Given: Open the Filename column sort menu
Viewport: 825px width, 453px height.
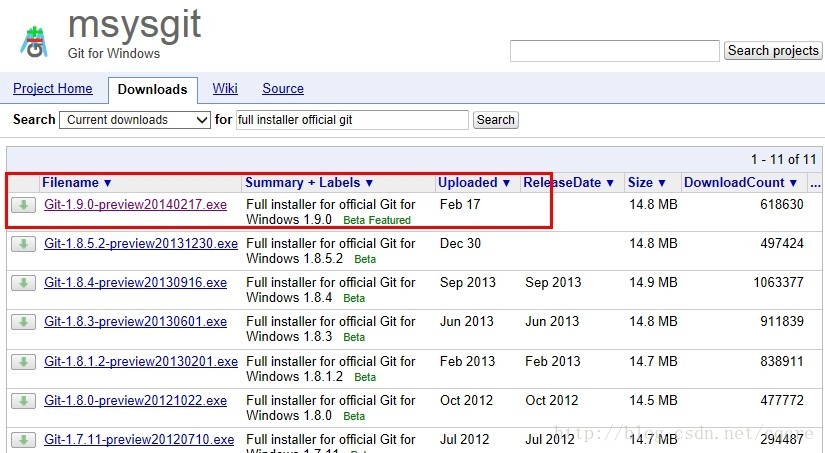Looking at the screenshot, I should point(77,183).
